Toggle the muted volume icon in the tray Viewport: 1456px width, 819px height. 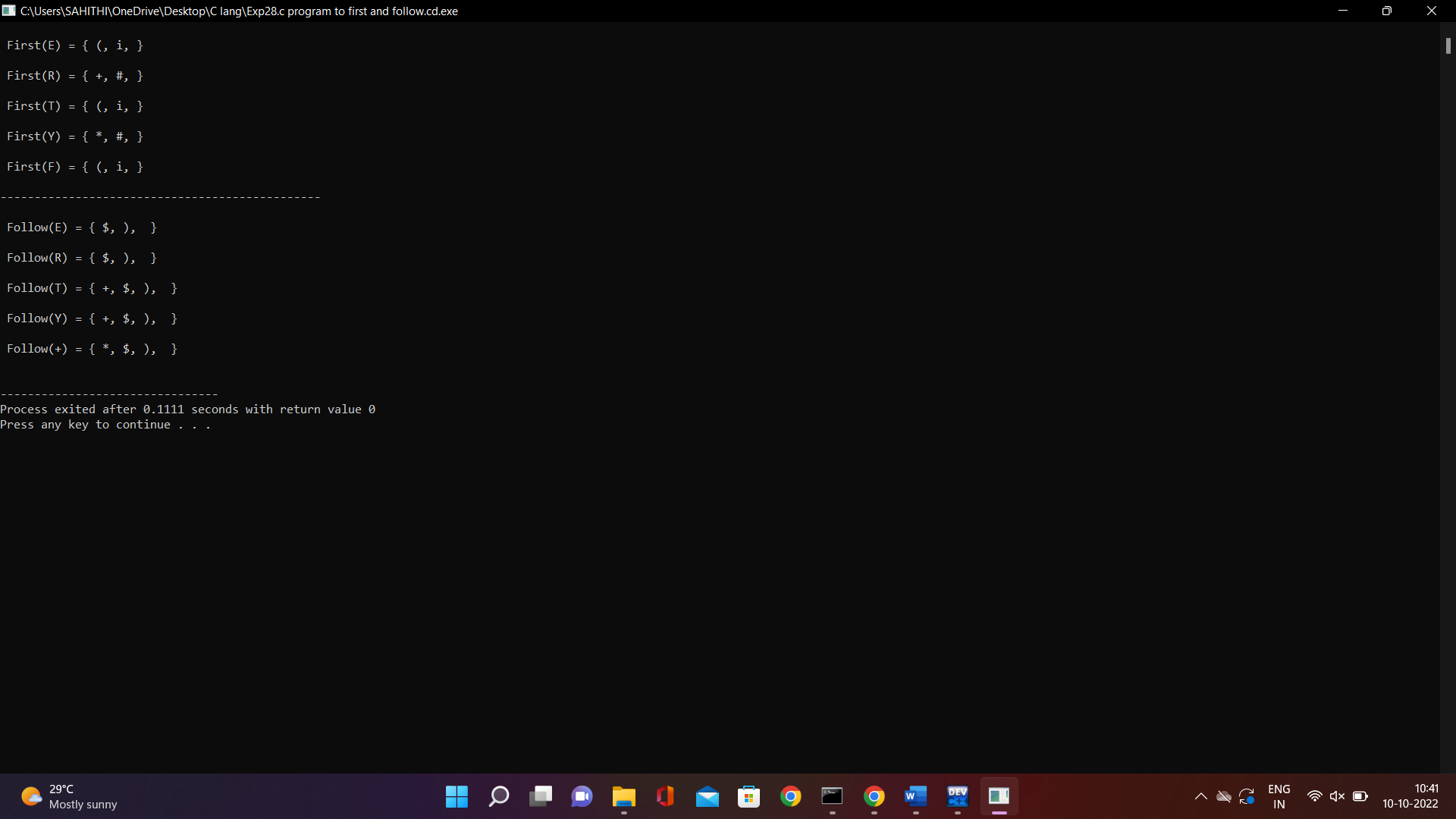click(1337, 796)
